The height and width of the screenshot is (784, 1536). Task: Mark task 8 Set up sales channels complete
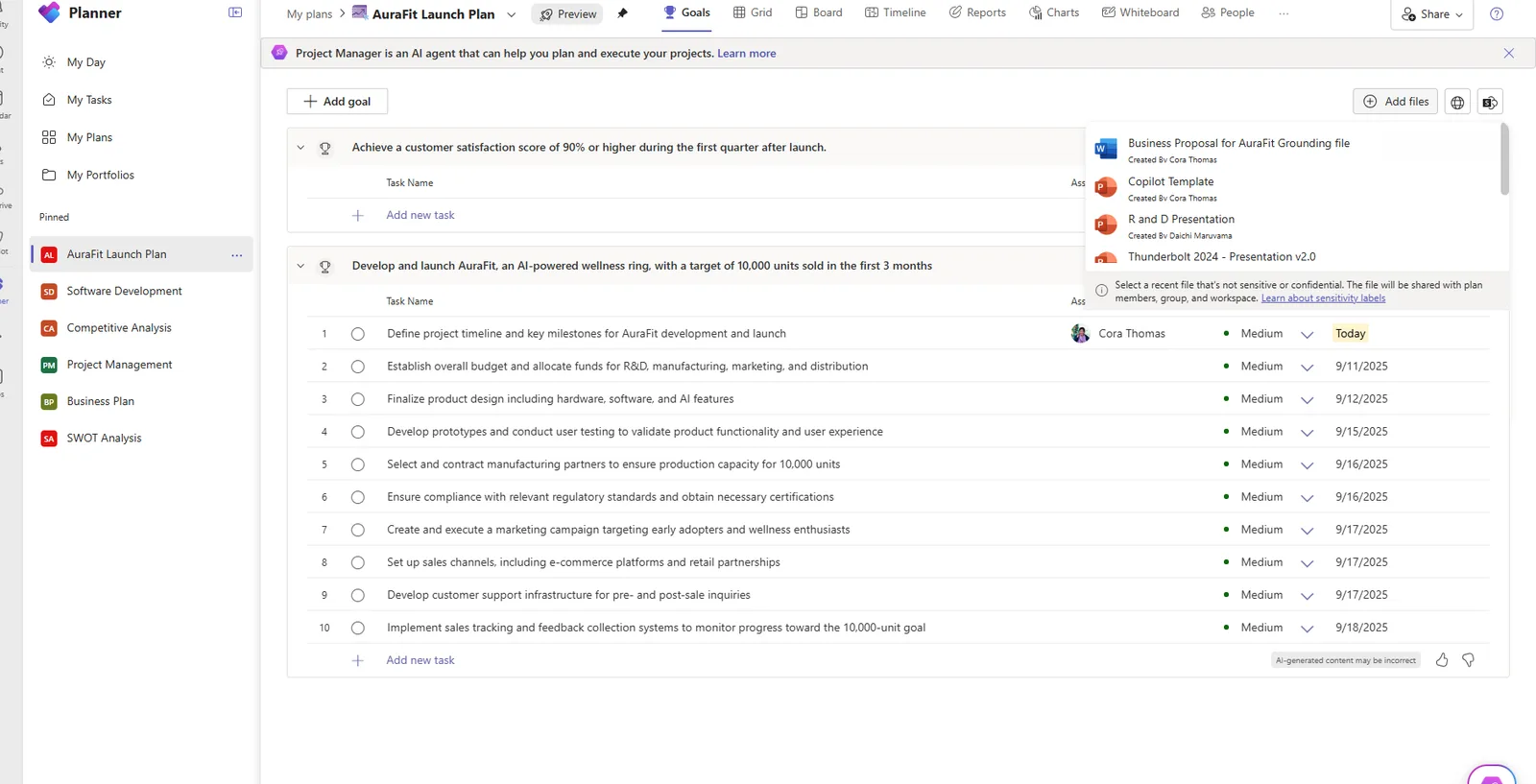tap(358, 562)
